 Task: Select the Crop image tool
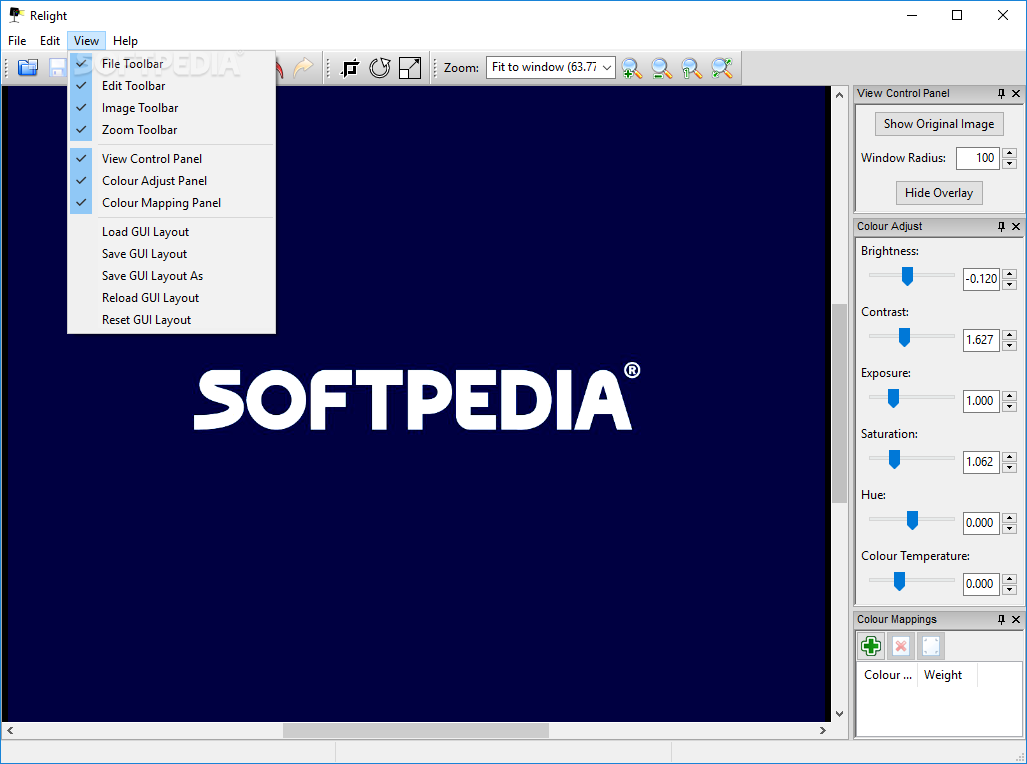(x=350, y=67)
